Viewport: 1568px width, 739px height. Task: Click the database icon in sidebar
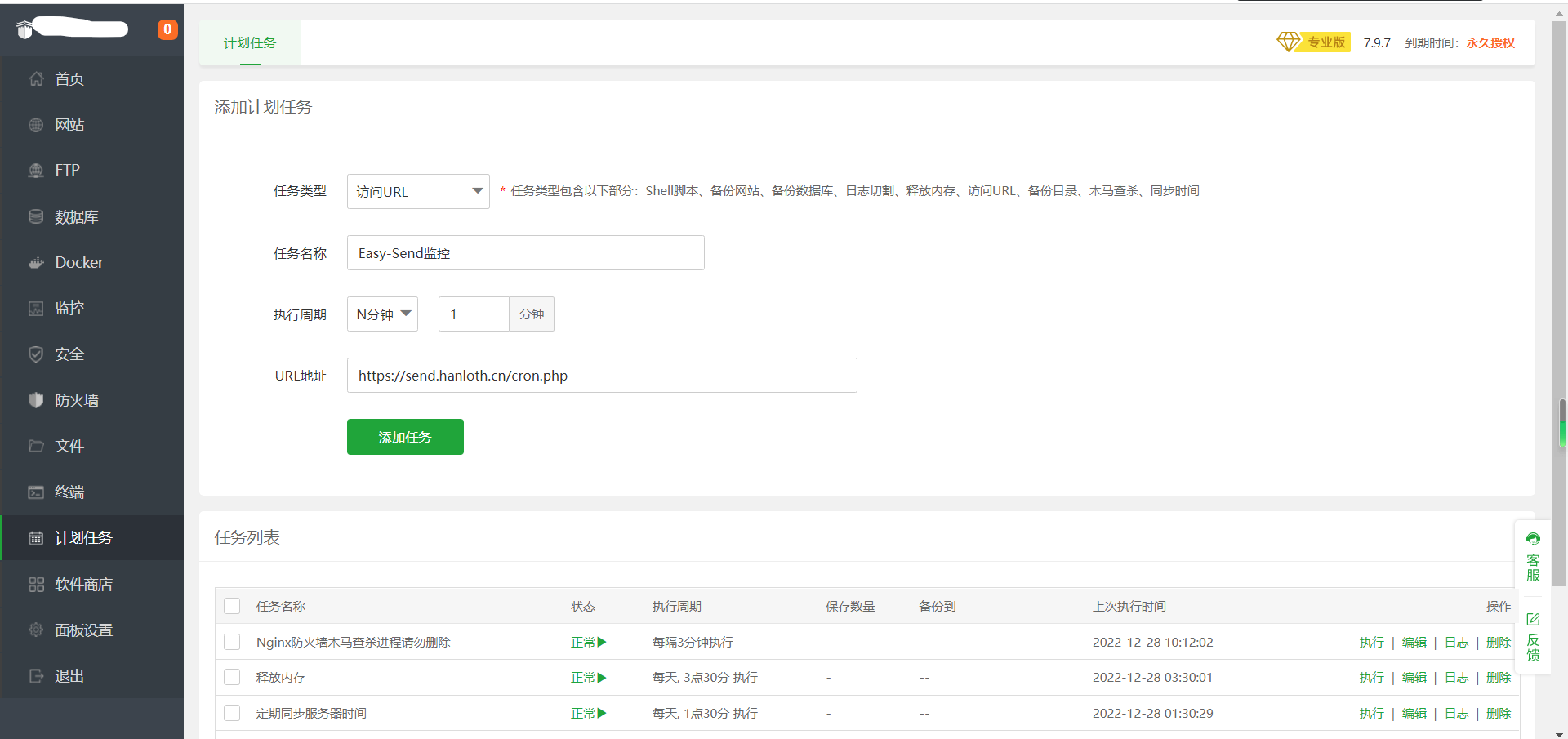coord(36,217)
